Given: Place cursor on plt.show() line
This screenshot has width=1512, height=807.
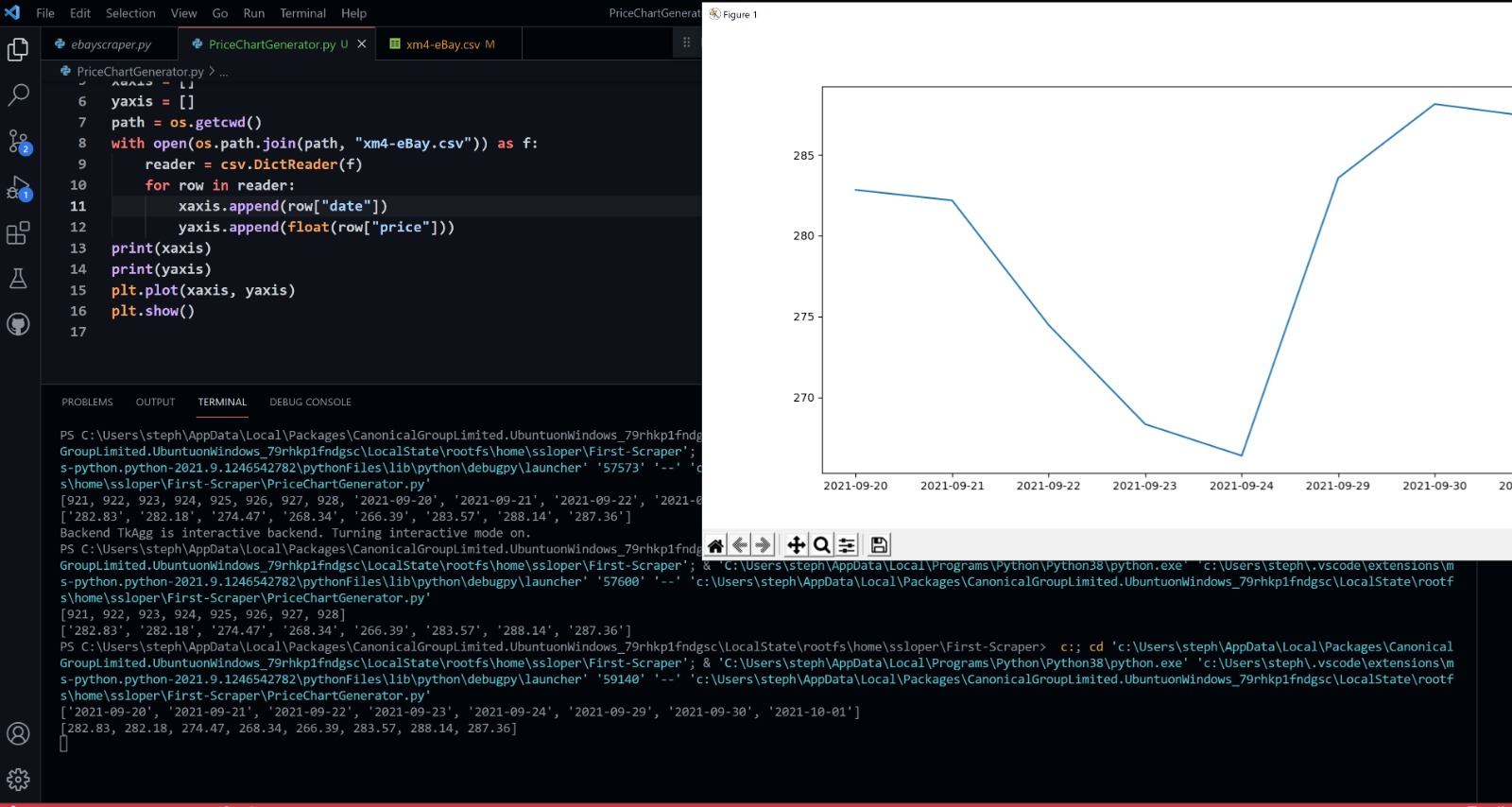Looking at the screenshot, I should click(153, 311).
